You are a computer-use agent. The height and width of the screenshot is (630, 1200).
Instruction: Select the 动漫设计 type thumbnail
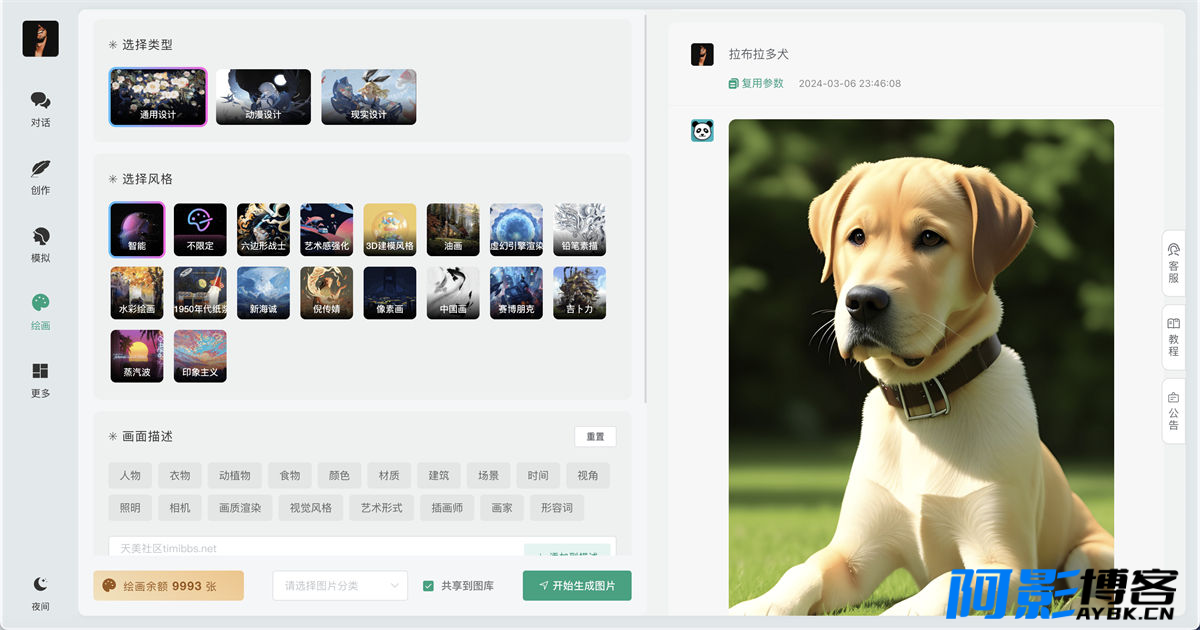(x=263, y=97)
